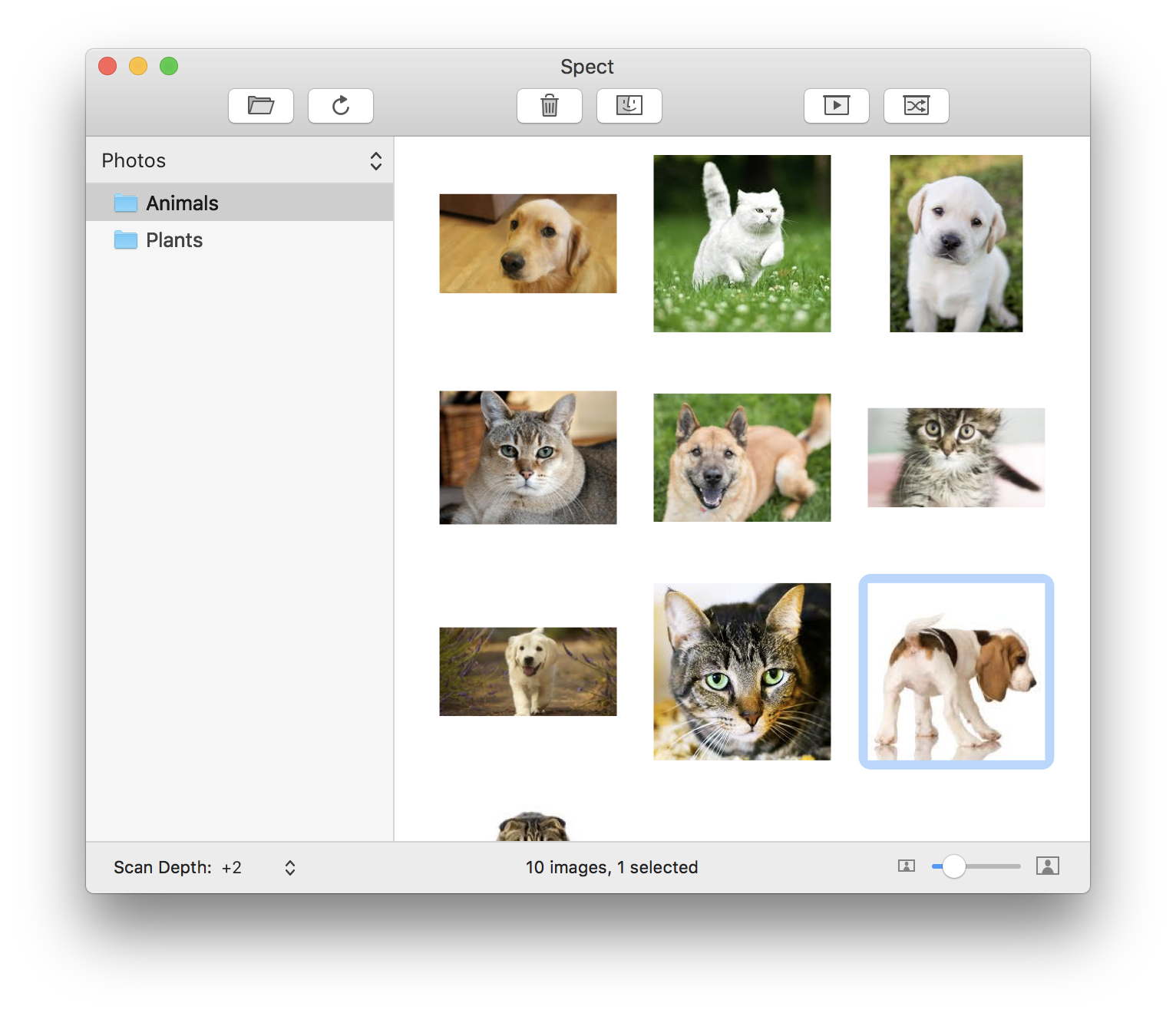Reveal selected image with the Finder face icon
This screenshot has width=1176, height=1016.
tap(629, 106)
